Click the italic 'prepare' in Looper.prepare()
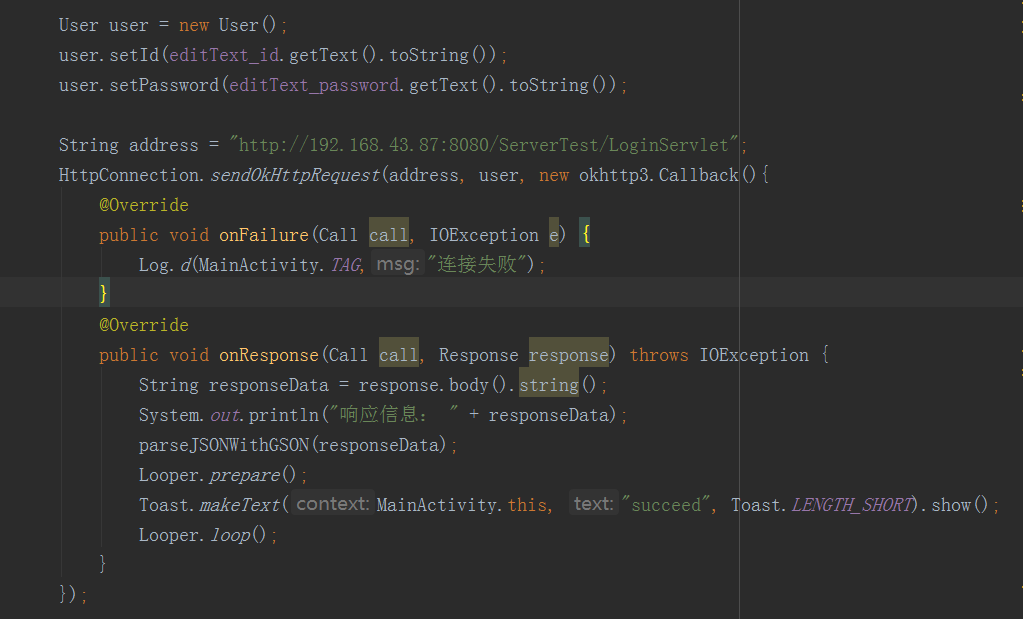This screenshot has width=1023, height=619. 245,476
